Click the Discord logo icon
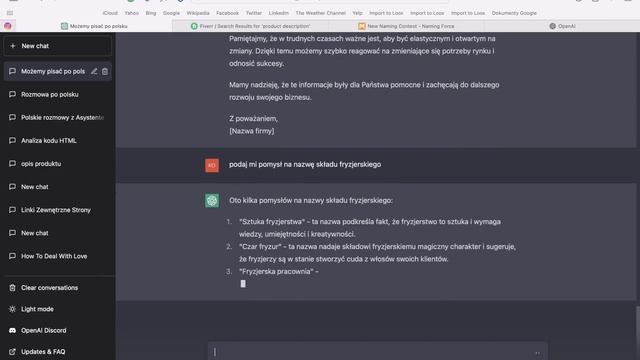Image resolution: width=640 pixels, height=360 pixels. pos(12,330)
